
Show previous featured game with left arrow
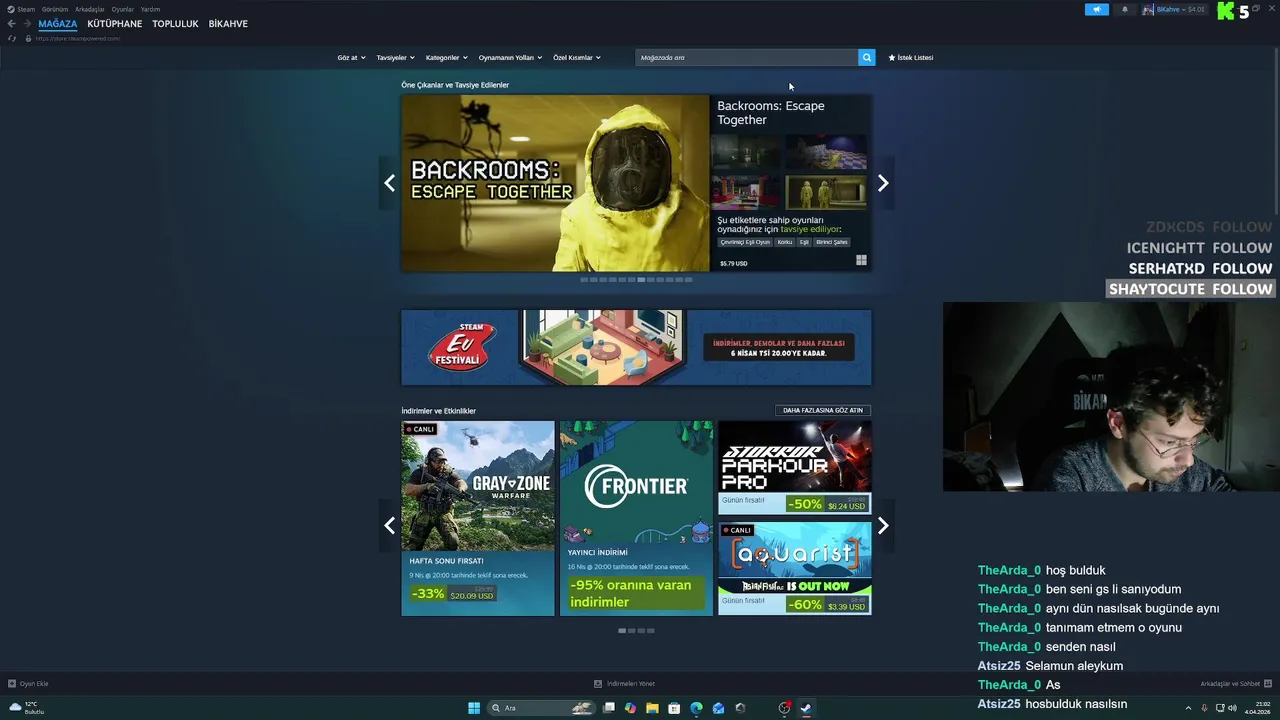click(x=389, y=183)
